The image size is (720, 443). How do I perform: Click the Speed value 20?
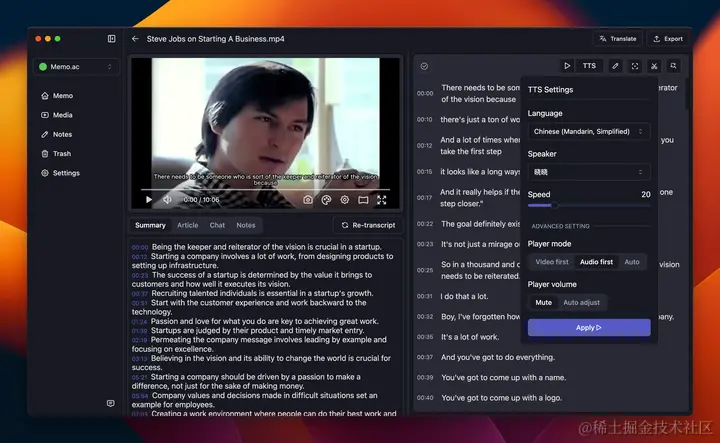(646, 194)
